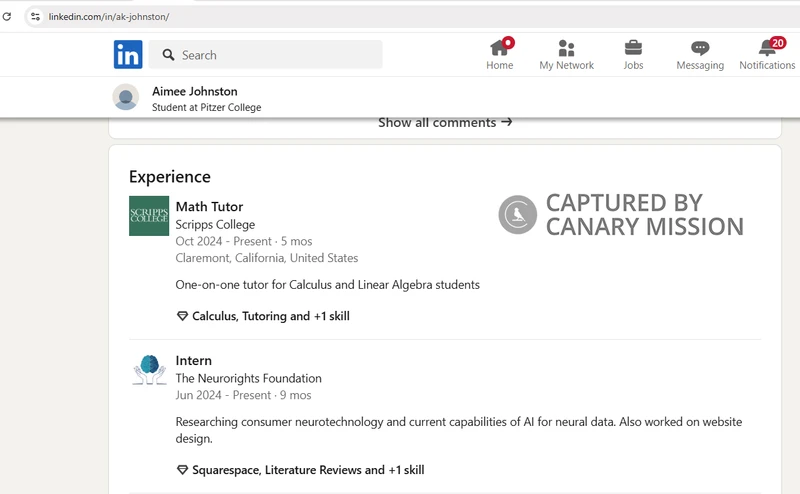Click the 20 notifications badge
This screenshot has height=494, width=800.
778,43
